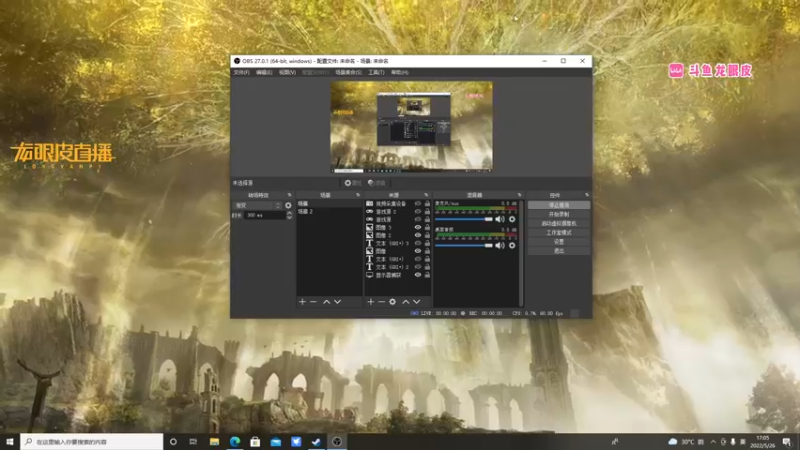Pop out the Scenes dock panel
This screenshot has width=800, height=450.
tap(358, 195)
